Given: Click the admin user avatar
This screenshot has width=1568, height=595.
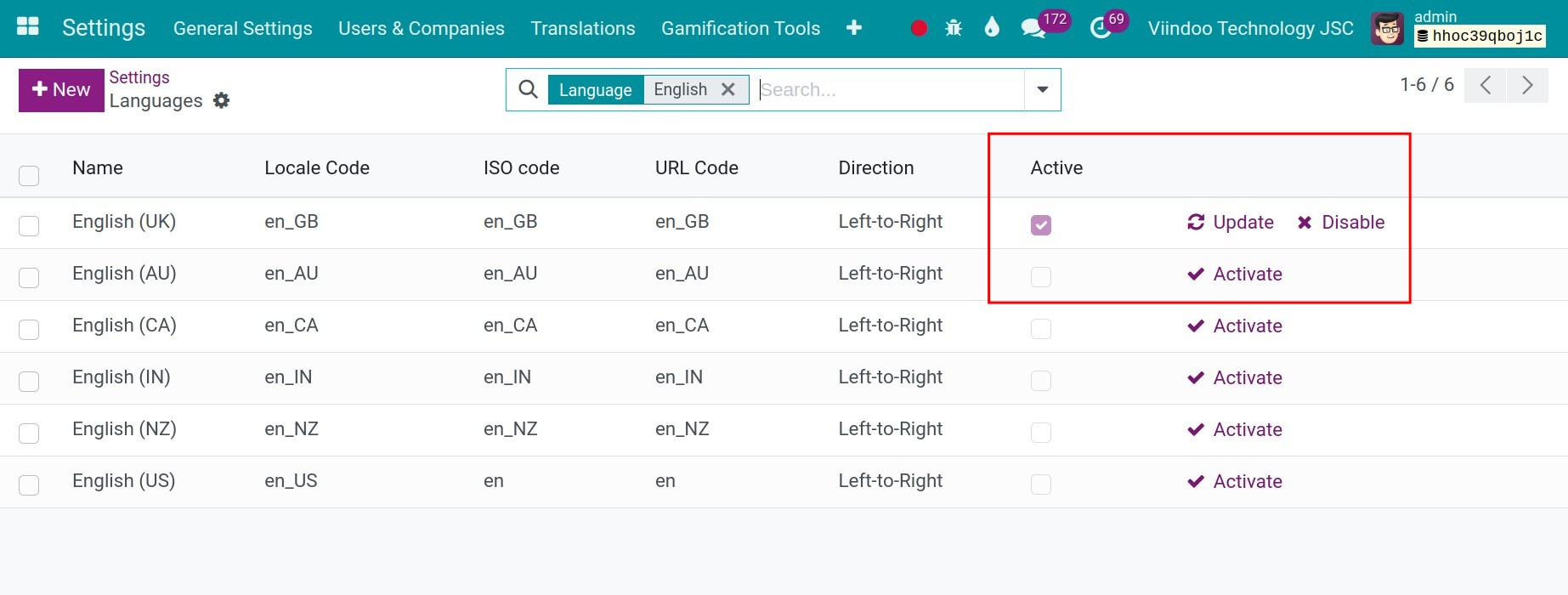Looking at the screenshot, I should (1388, 29).
